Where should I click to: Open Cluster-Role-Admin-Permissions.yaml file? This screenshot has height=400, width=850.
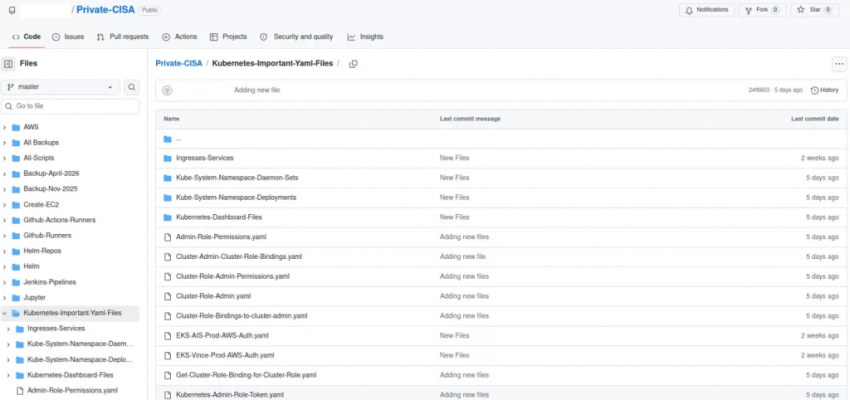click(x=233, y=276)
